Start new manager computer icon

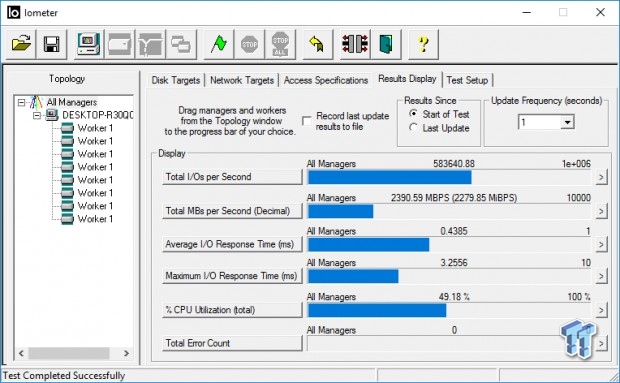[89, 44]
